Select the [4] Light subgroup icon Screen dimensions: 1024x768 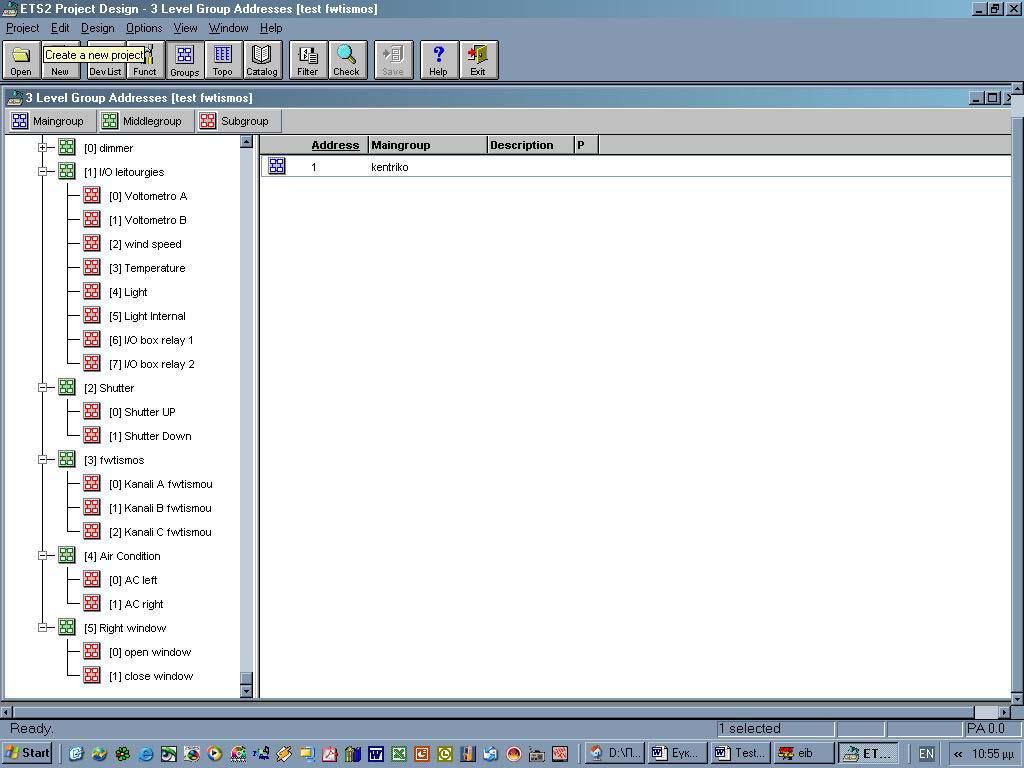pos(92,291)
